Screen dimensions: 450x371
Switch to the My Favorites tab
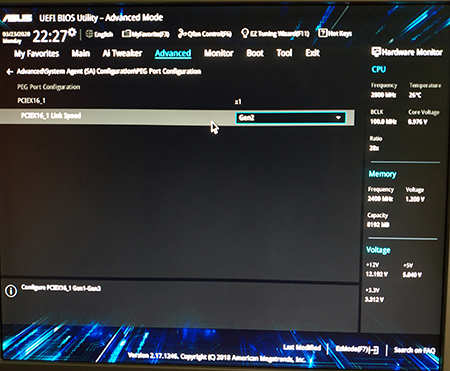[x=36, y=53]
